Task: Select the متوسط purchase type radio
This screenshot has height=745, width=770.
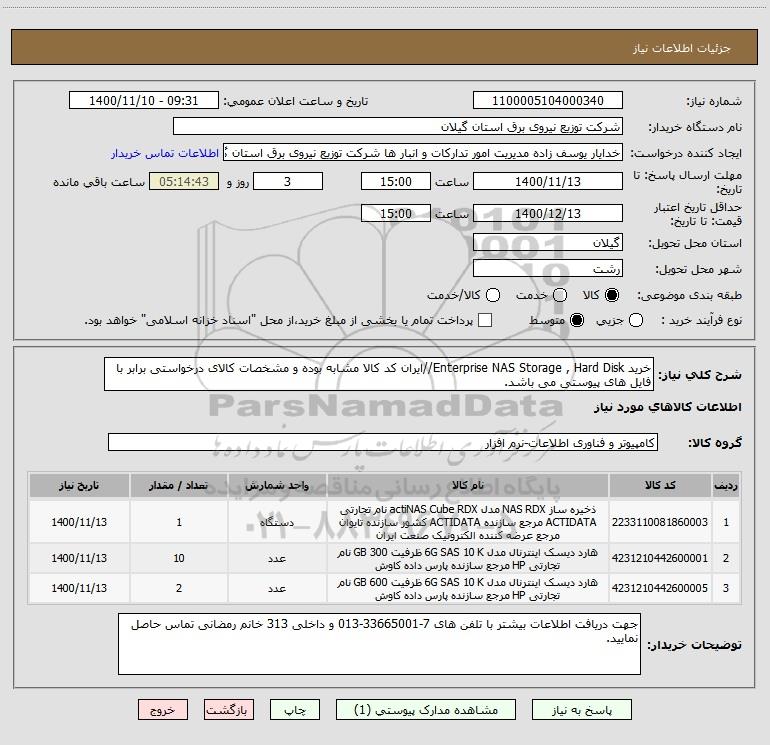Action: [x=577, y=320]
